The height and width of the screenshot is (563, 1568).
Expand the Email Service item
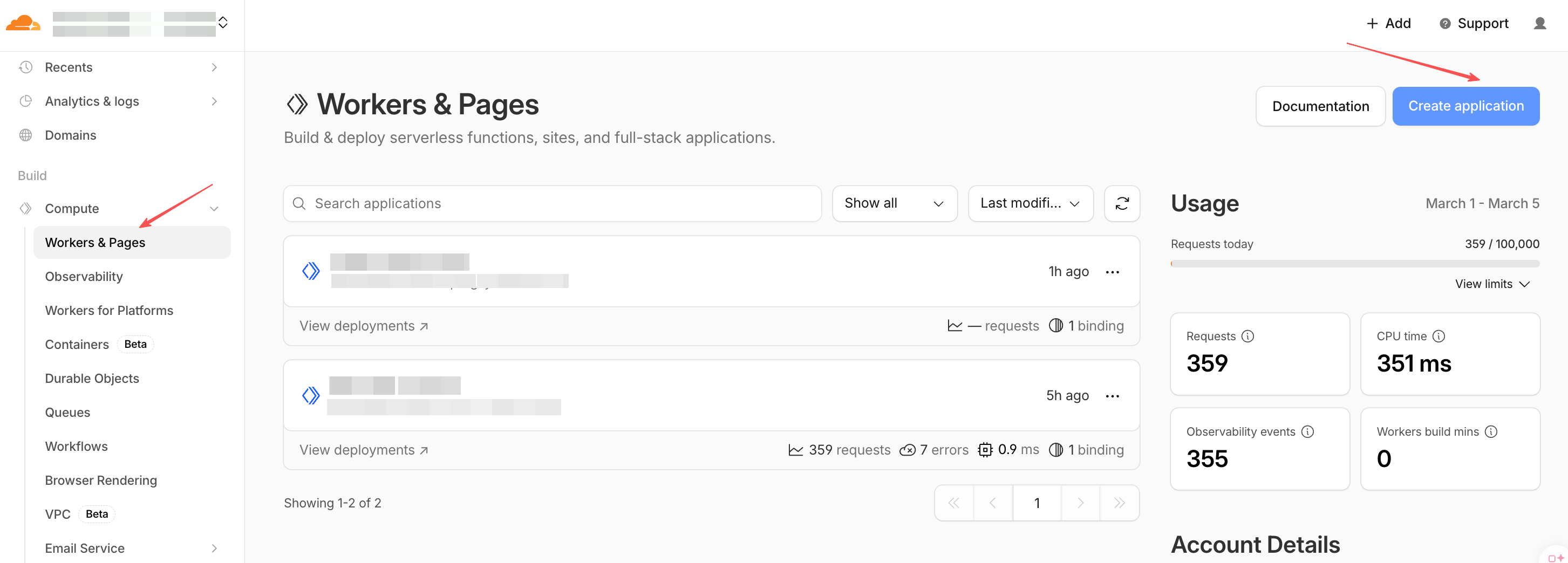click(x=214, y=548)
